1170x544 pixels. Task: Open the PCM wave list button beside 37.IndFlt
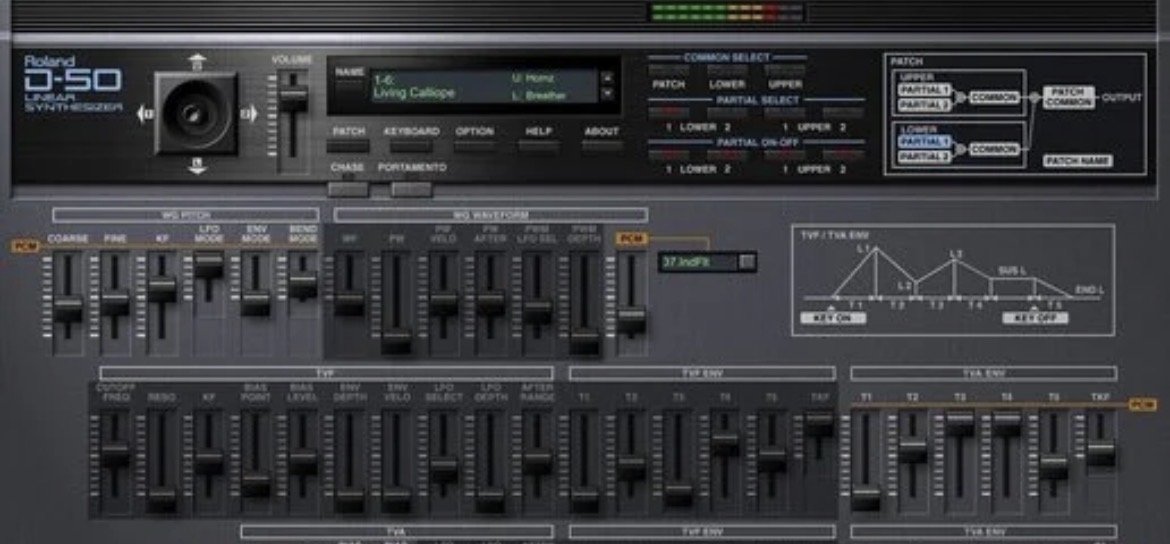coord(746,261)
